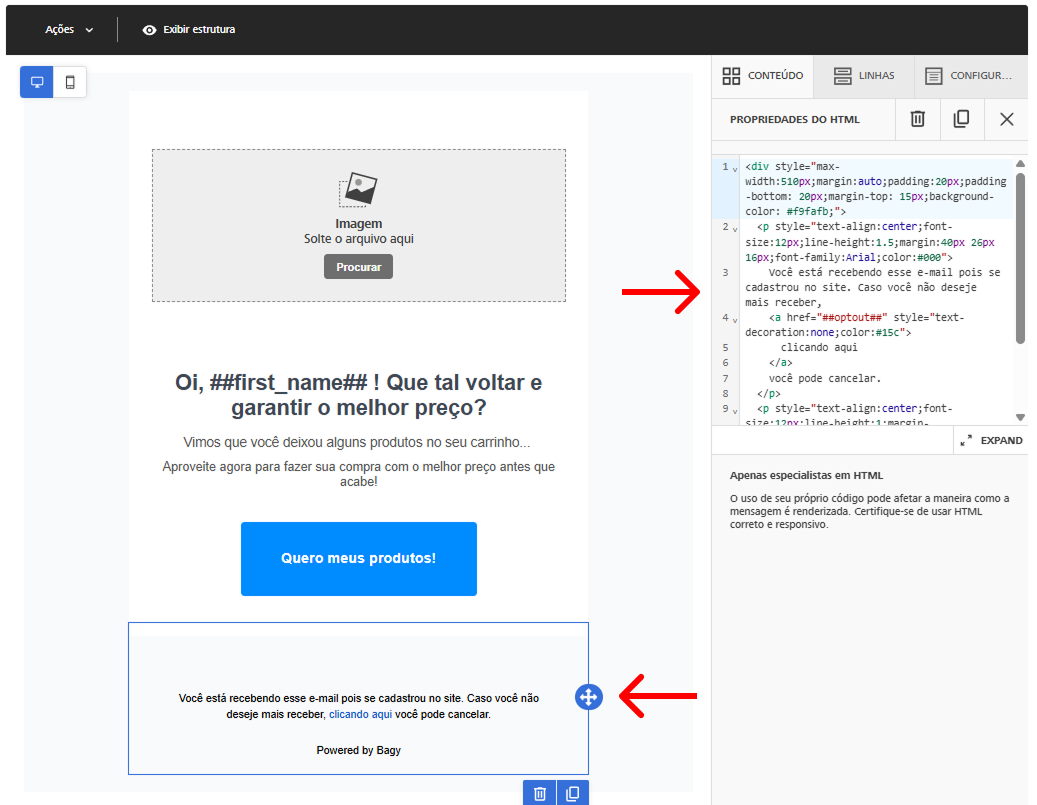Click the move handle on footer block
This screenshot has height=805, width=1037.
pyautogui.click(x=589, y=697)
